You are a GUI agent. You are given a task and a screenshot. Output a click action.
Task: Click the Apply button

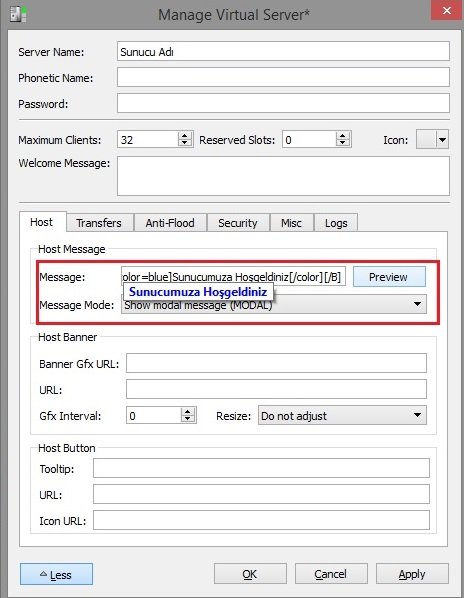[x=412, y=574]
